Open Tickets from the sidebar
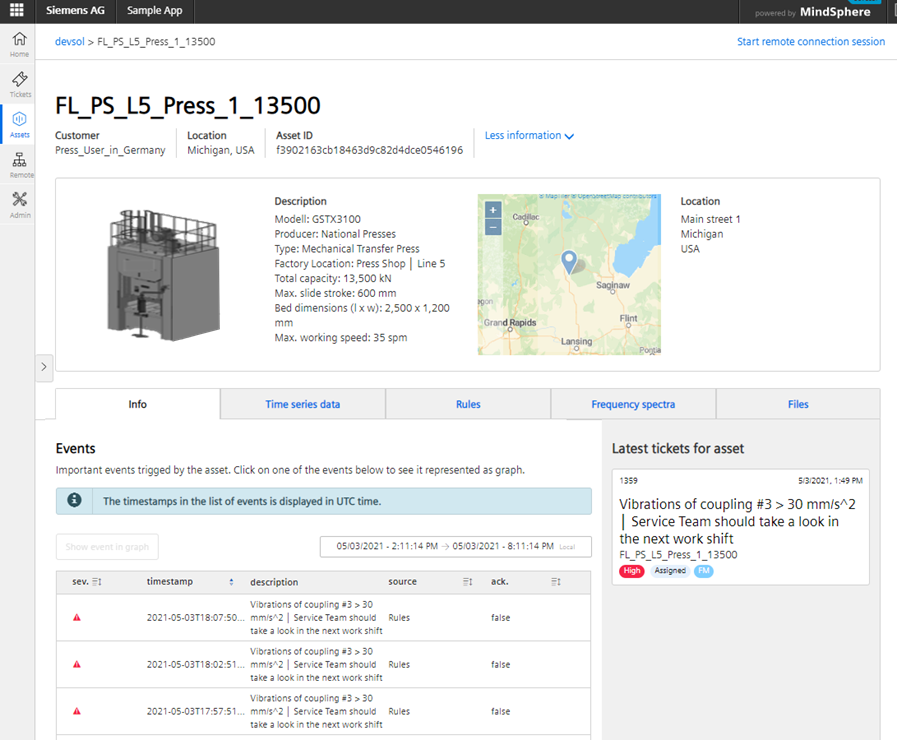 pyautogui.click(x=19, y=85)
